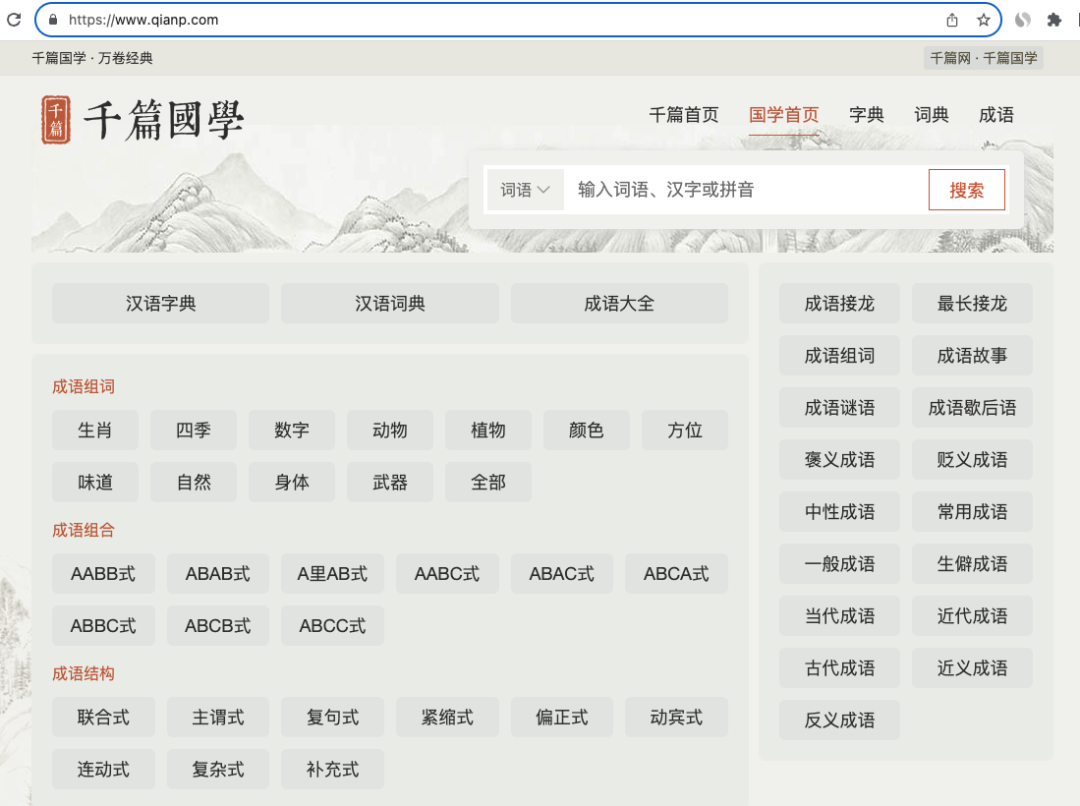Click the red 千篇 seal logo
This screenshot has height=806, width=1080.
point(56,120)
